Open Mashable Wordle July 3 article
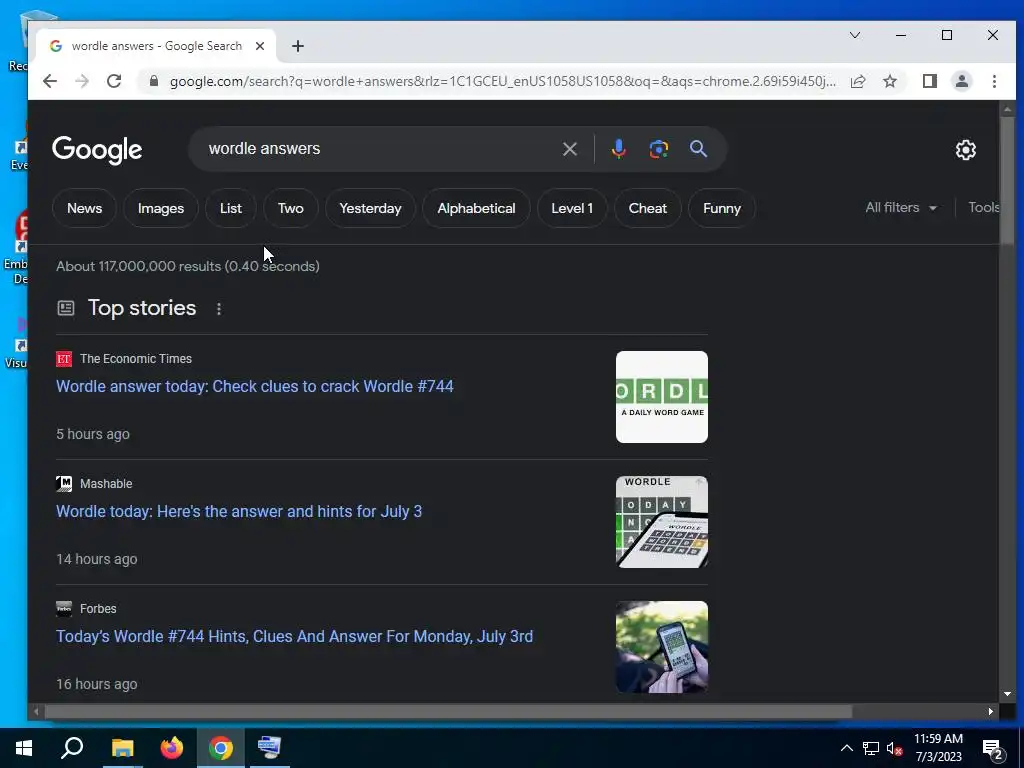This screenshot has height=768, width=1024. click(x=239, y=511)
